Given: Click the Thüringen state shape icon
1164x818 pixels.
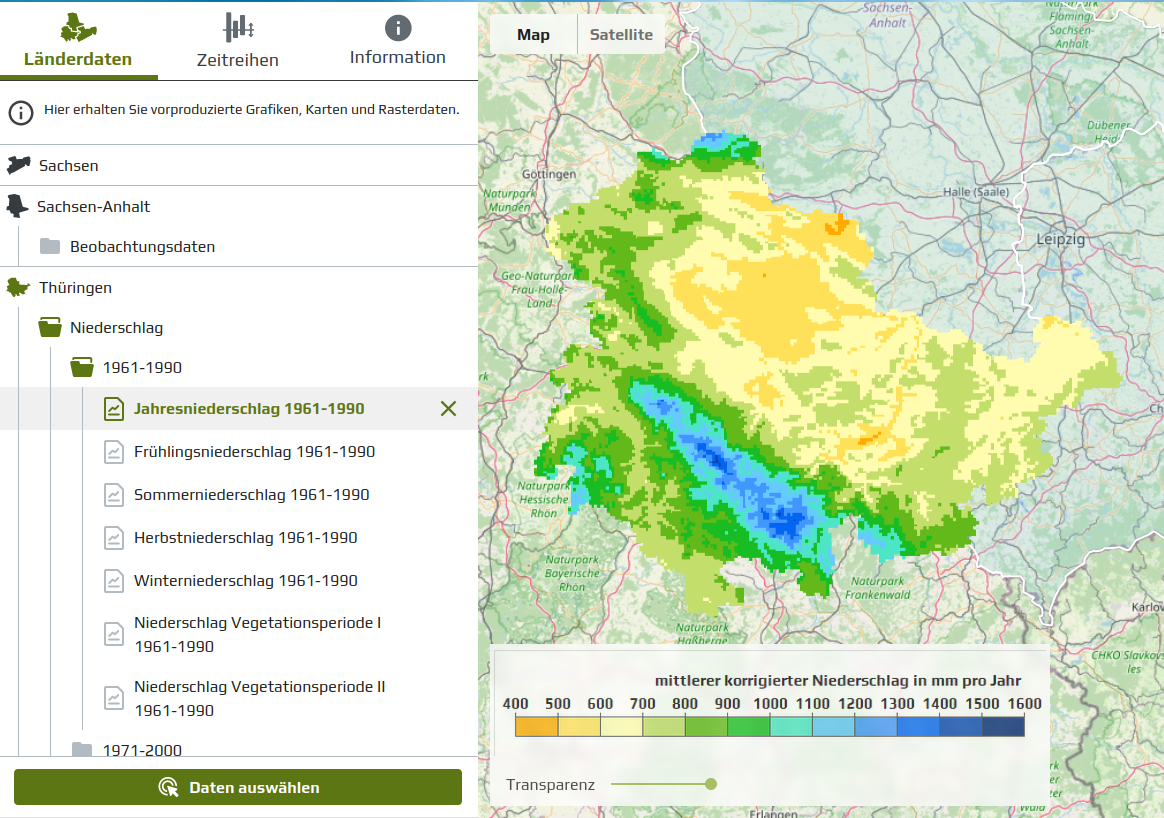Looking at the screenshot, I should tap(18, 287).
